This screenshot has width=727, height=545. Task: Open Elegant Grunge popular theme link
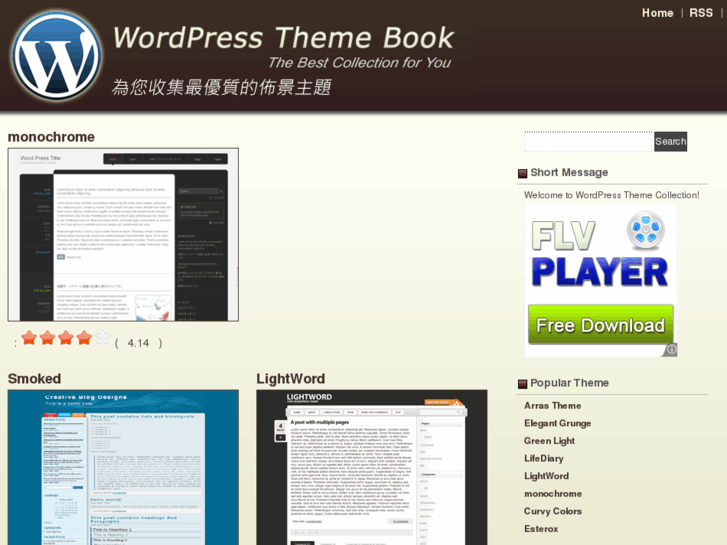point(557,423)
